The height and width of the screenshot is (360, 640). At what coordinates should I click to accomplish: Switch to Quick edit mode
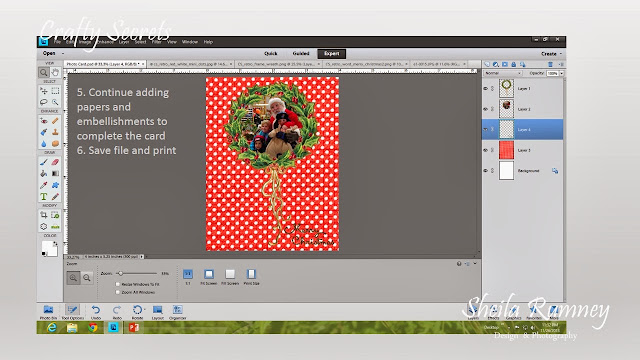pyautogui.click(x=271, y=53)
